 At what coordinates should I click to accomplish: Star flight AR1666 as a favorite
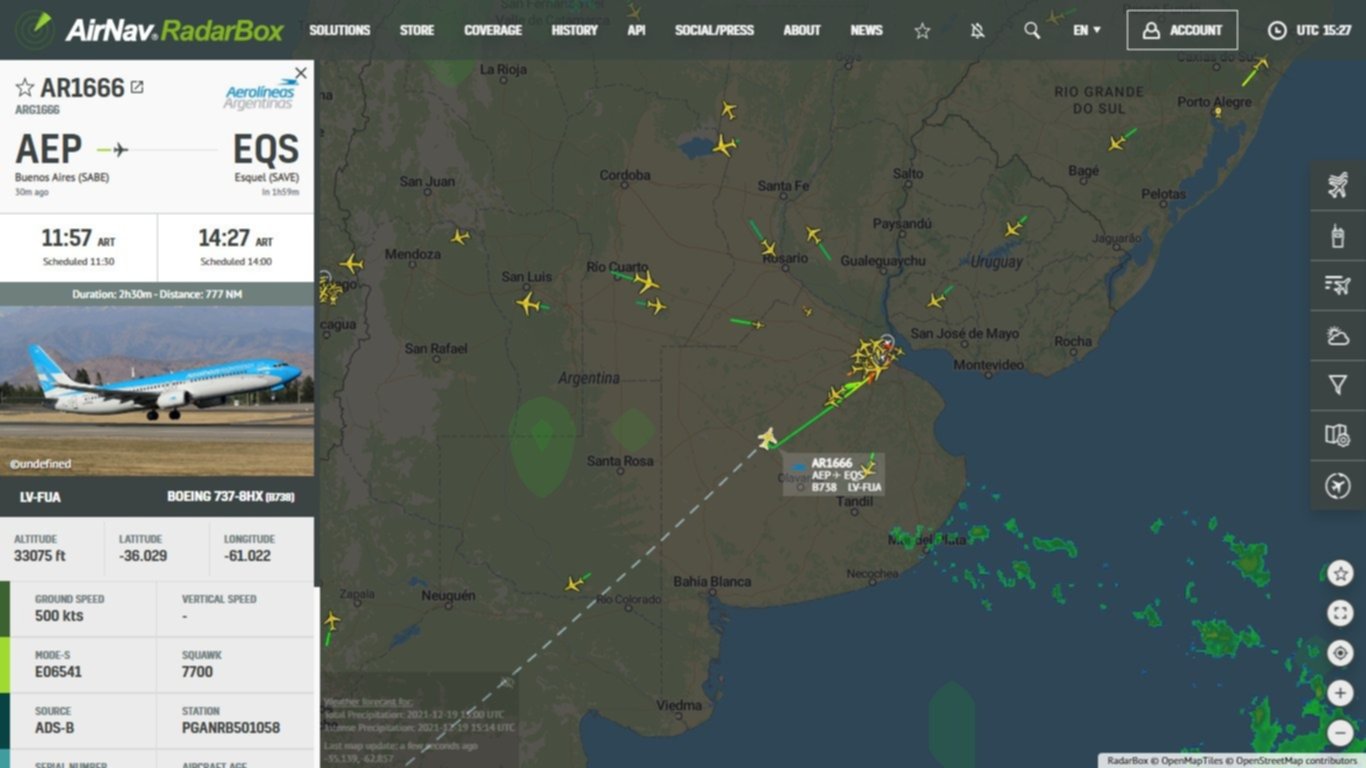pyautogui.click(x=25, y=88)
